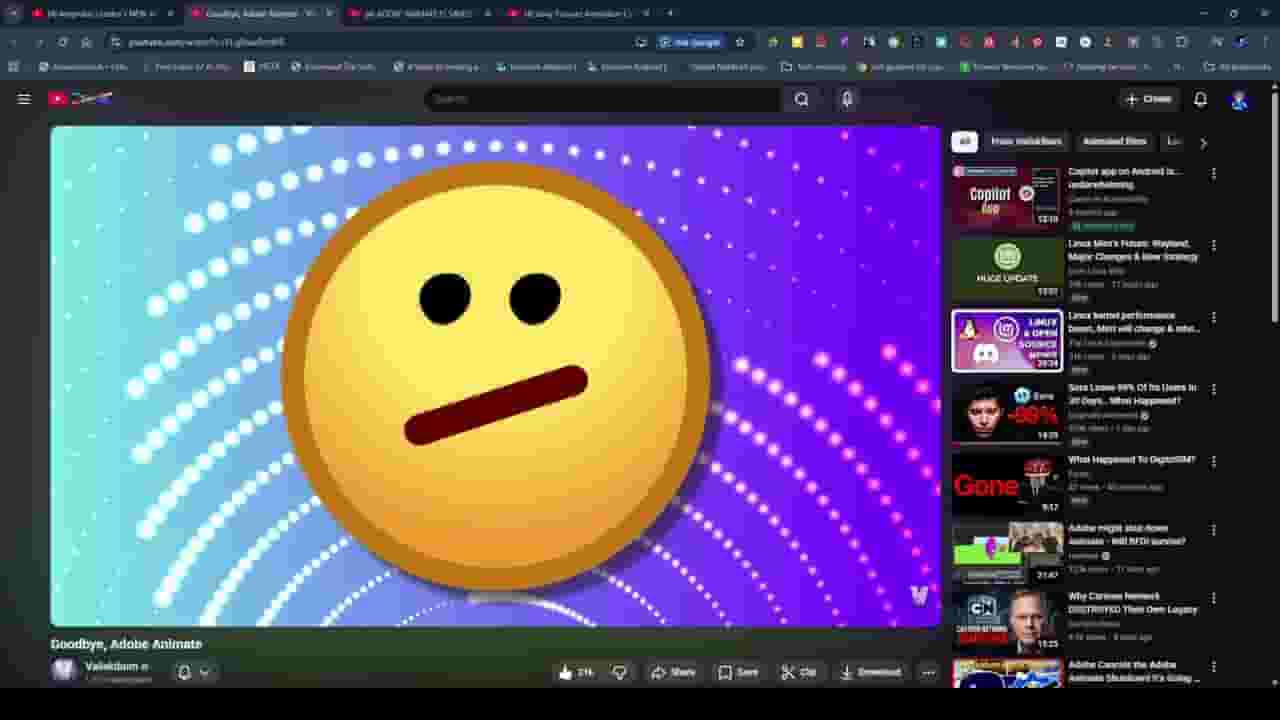1280x720 pixels.
Task: Bookmark this page with the star icon
Action: tap(740, 42)
